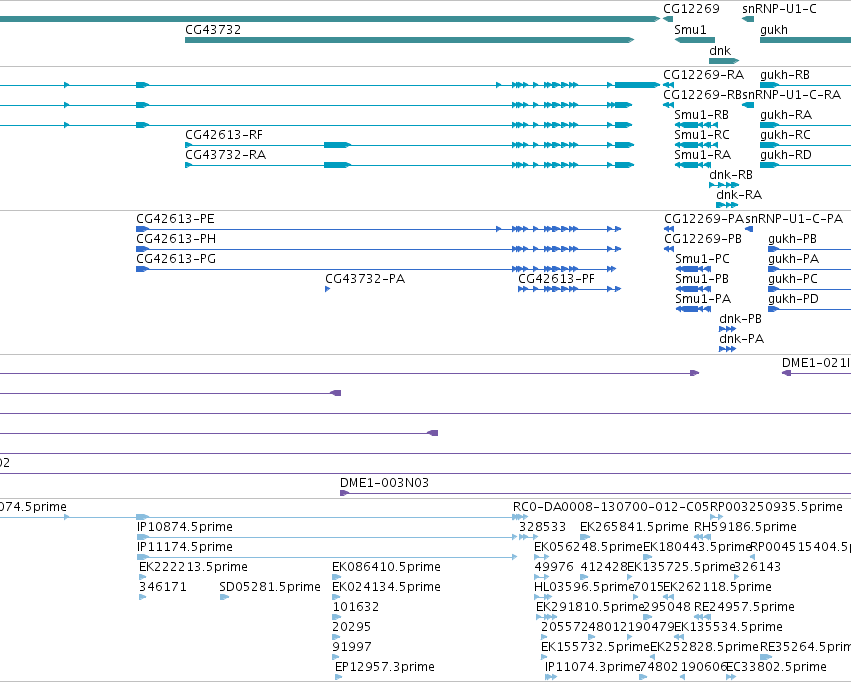Select the Smu1-RB transcript
851x682 pixels.
click(701, 115)
